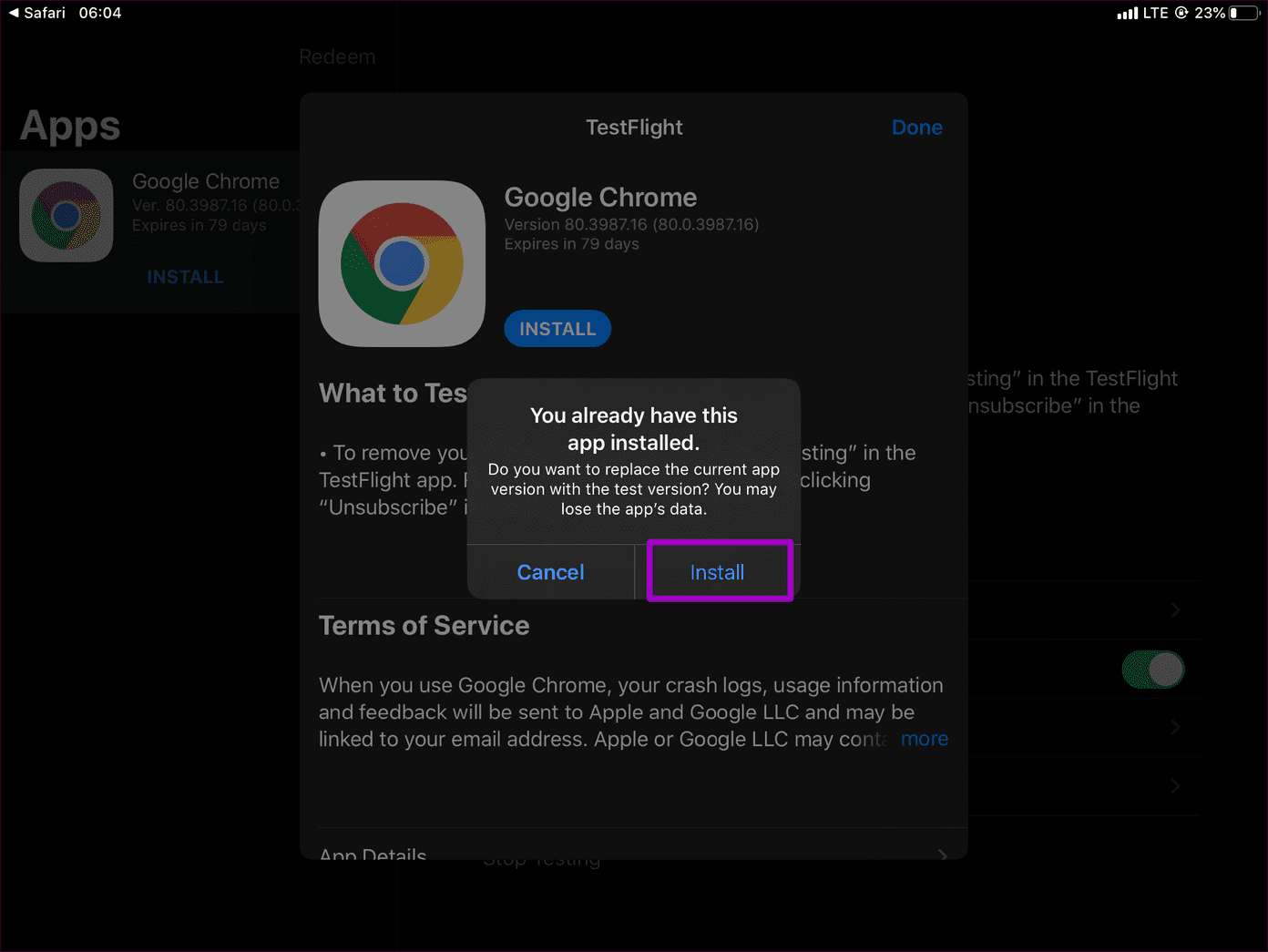This screenshot has height=952, width=1268.
Task: Confirm Install in the already-installed alert
Action: point(717,572)
